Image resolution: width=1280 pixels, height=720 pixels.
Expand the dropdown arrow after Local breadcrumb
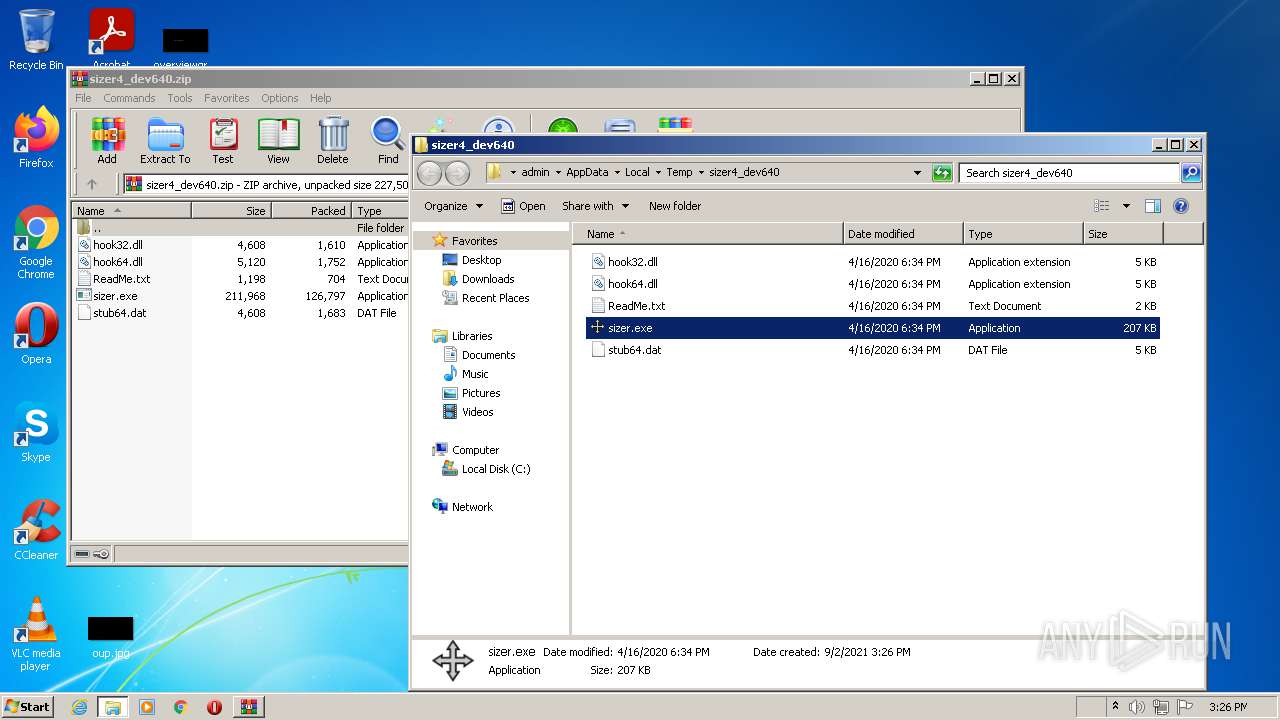(x=658, y=173)
